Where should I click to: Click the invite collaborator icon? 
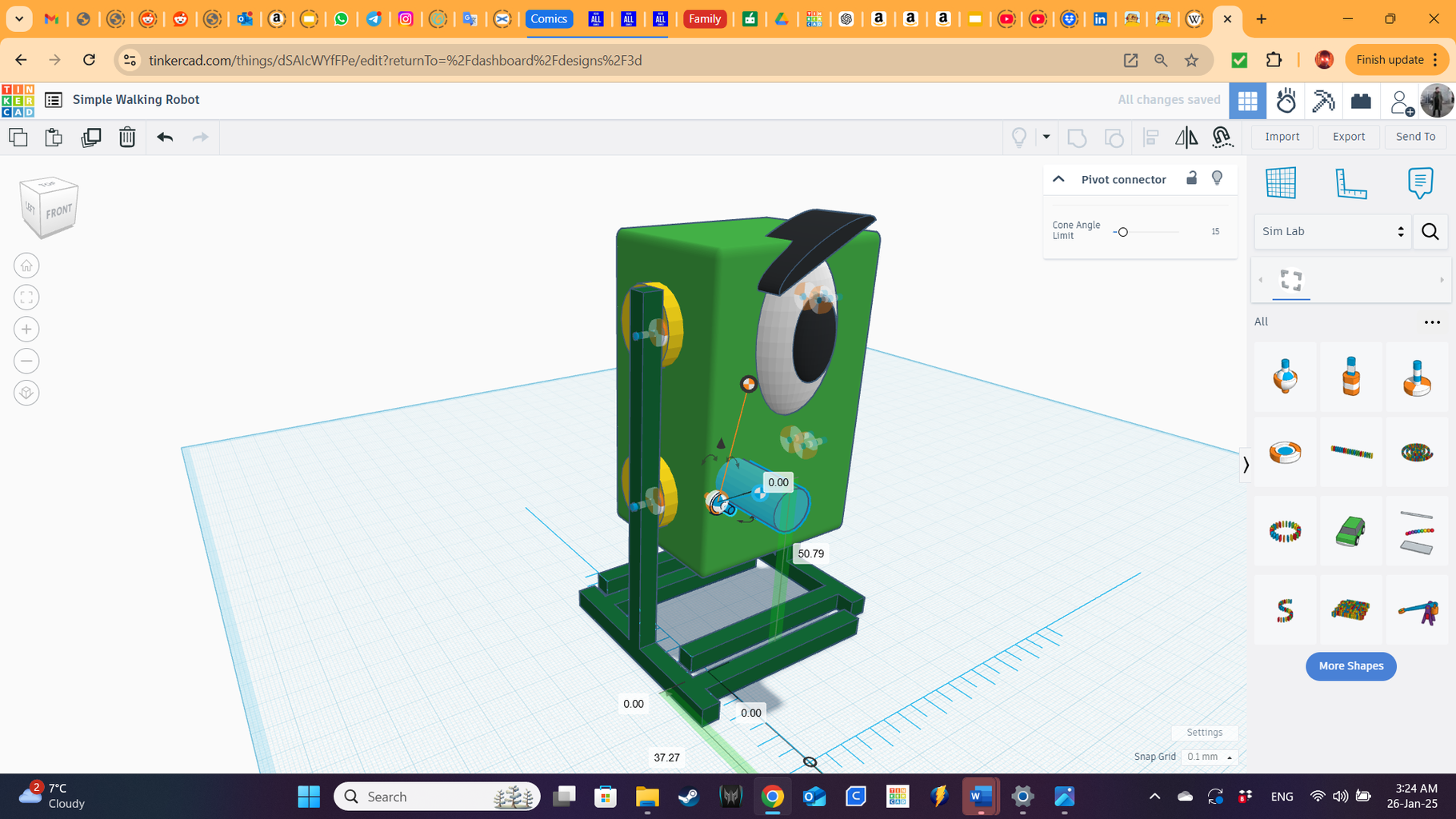click(x=1401, y=102)
